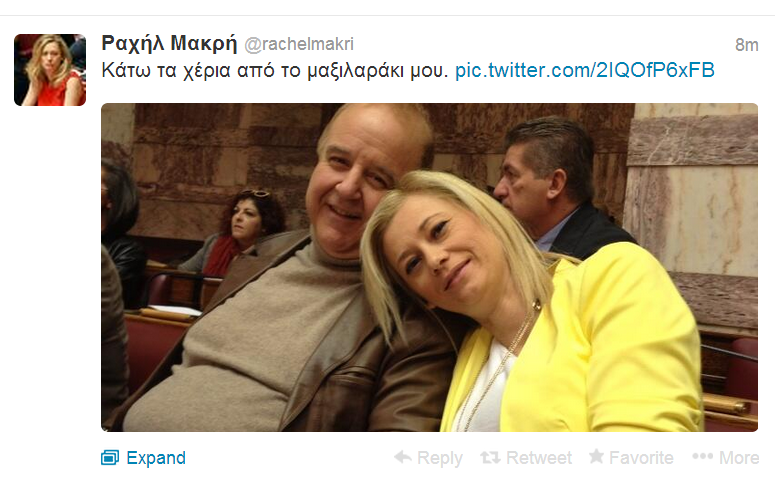Image resolution: width=775 pixels, height=483 pixels.
Task: Click the empty area below the avatar
Action: click(50, 272)
